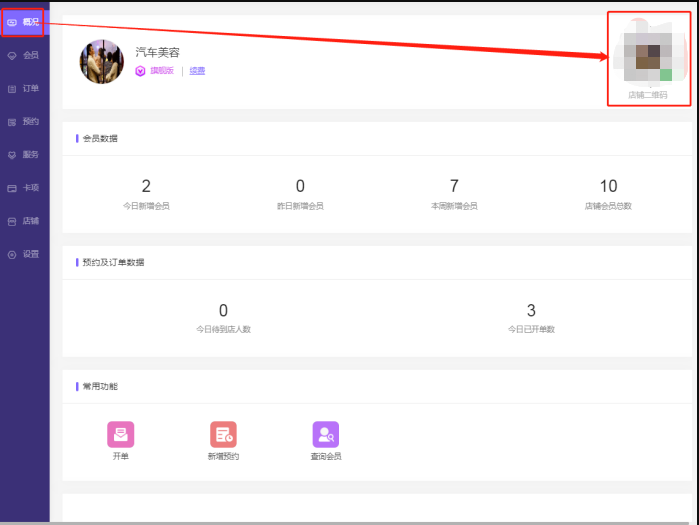Open the 卡项 menu item
The image size is (699, 525).
pyautogui.click(x=25, y=188)
